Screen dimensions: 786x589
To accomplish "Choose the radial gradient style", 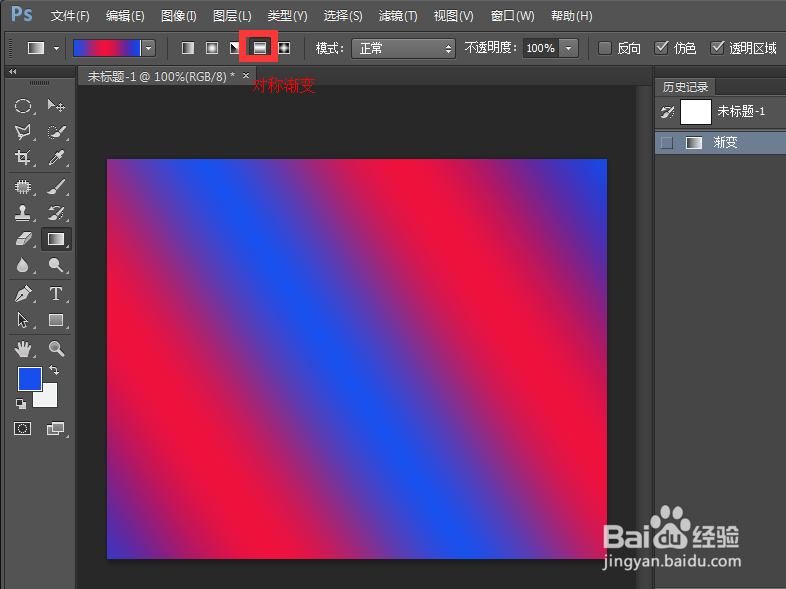I will (212, 48).
